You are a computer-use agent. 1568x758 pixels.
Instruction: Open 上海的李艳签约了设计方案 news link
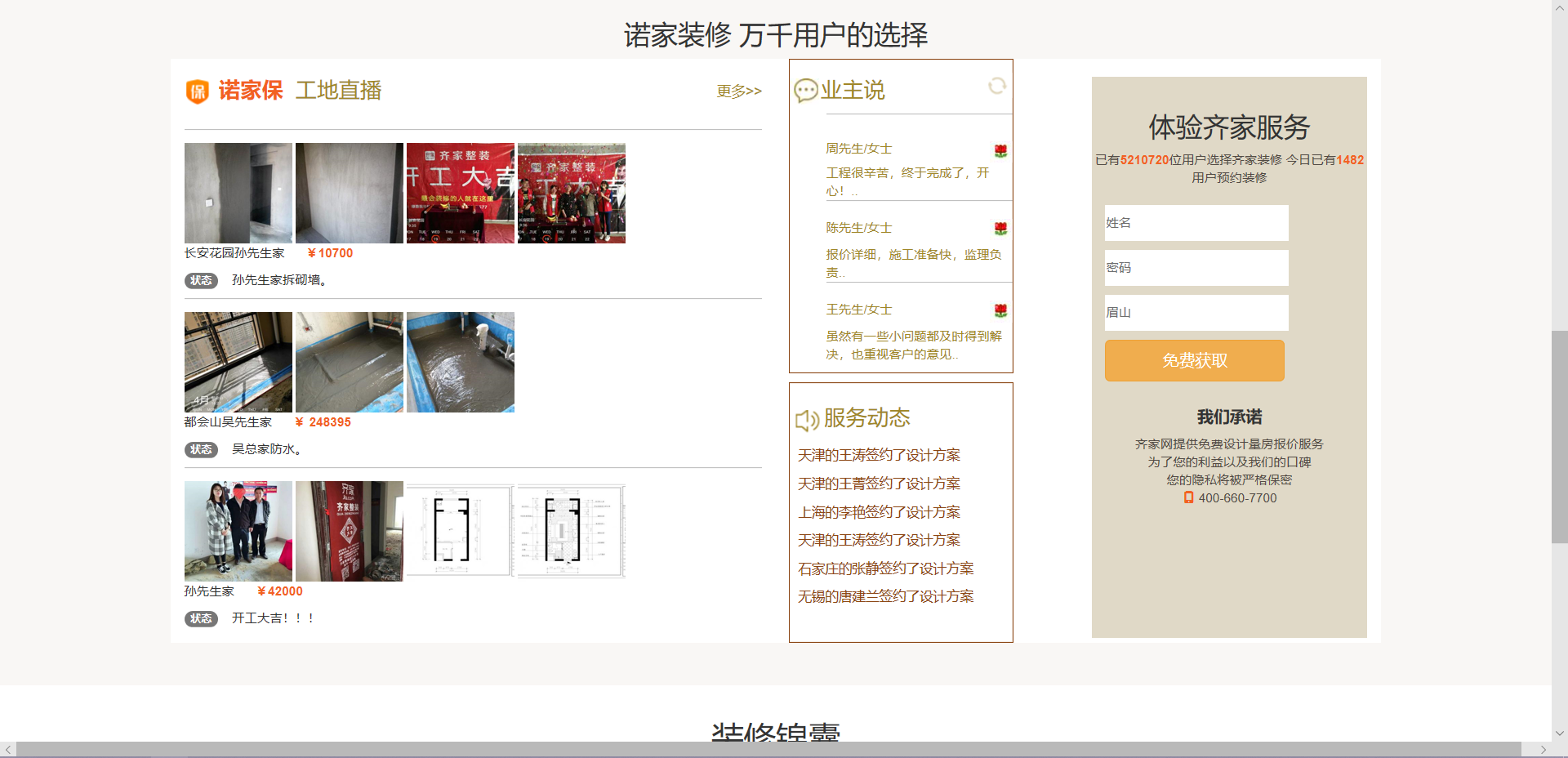(x=879, y=512)
